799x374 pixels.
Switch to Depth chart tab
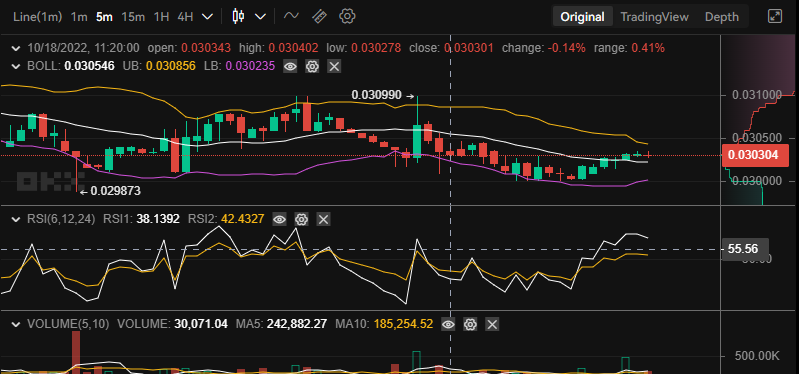[722, 17]
